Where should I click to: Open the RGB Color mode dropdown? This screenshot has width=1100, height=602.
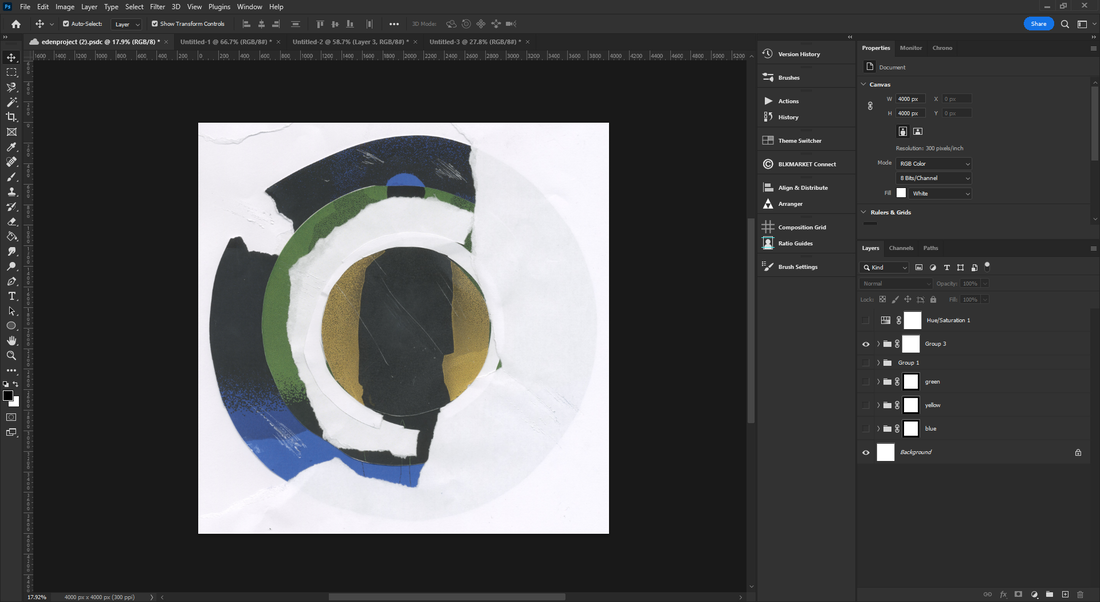[934, 163]
